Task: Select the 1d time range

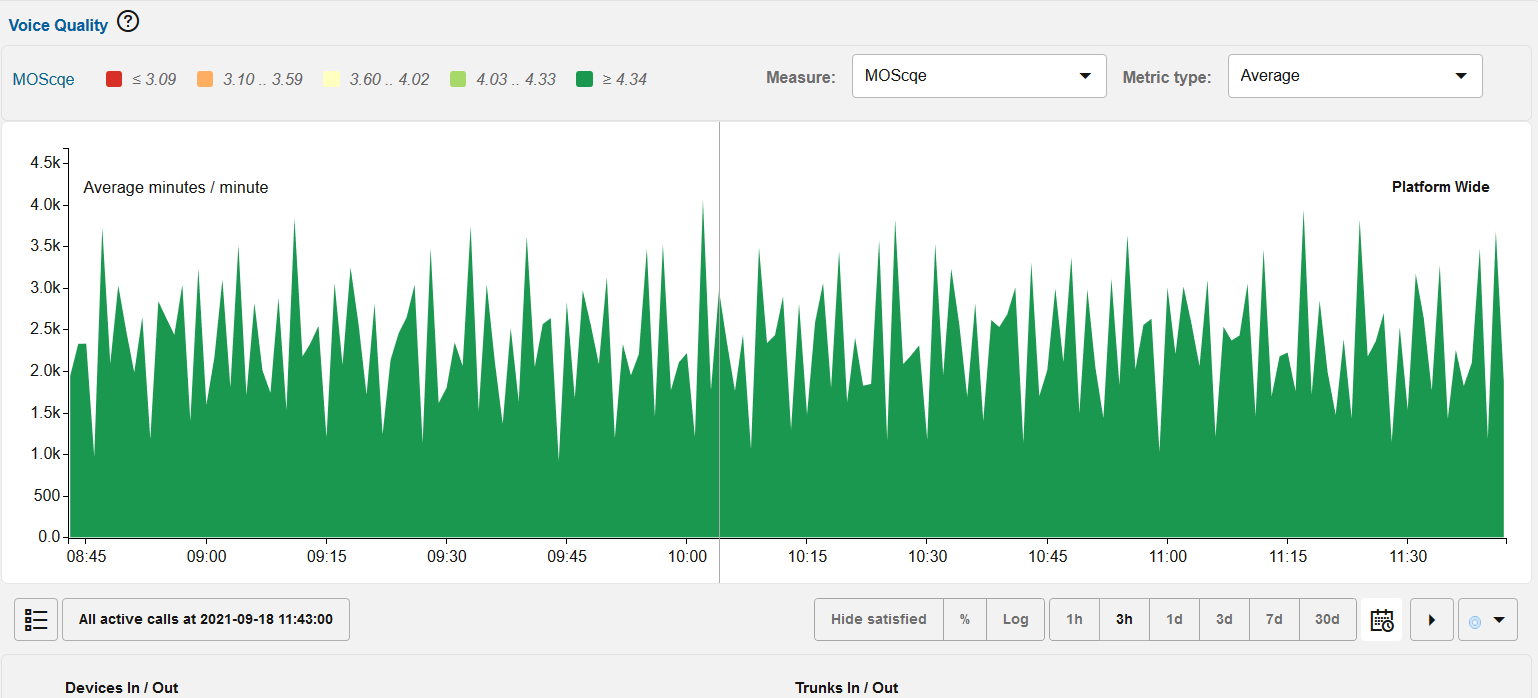Action: click(x=1174, y=620)
